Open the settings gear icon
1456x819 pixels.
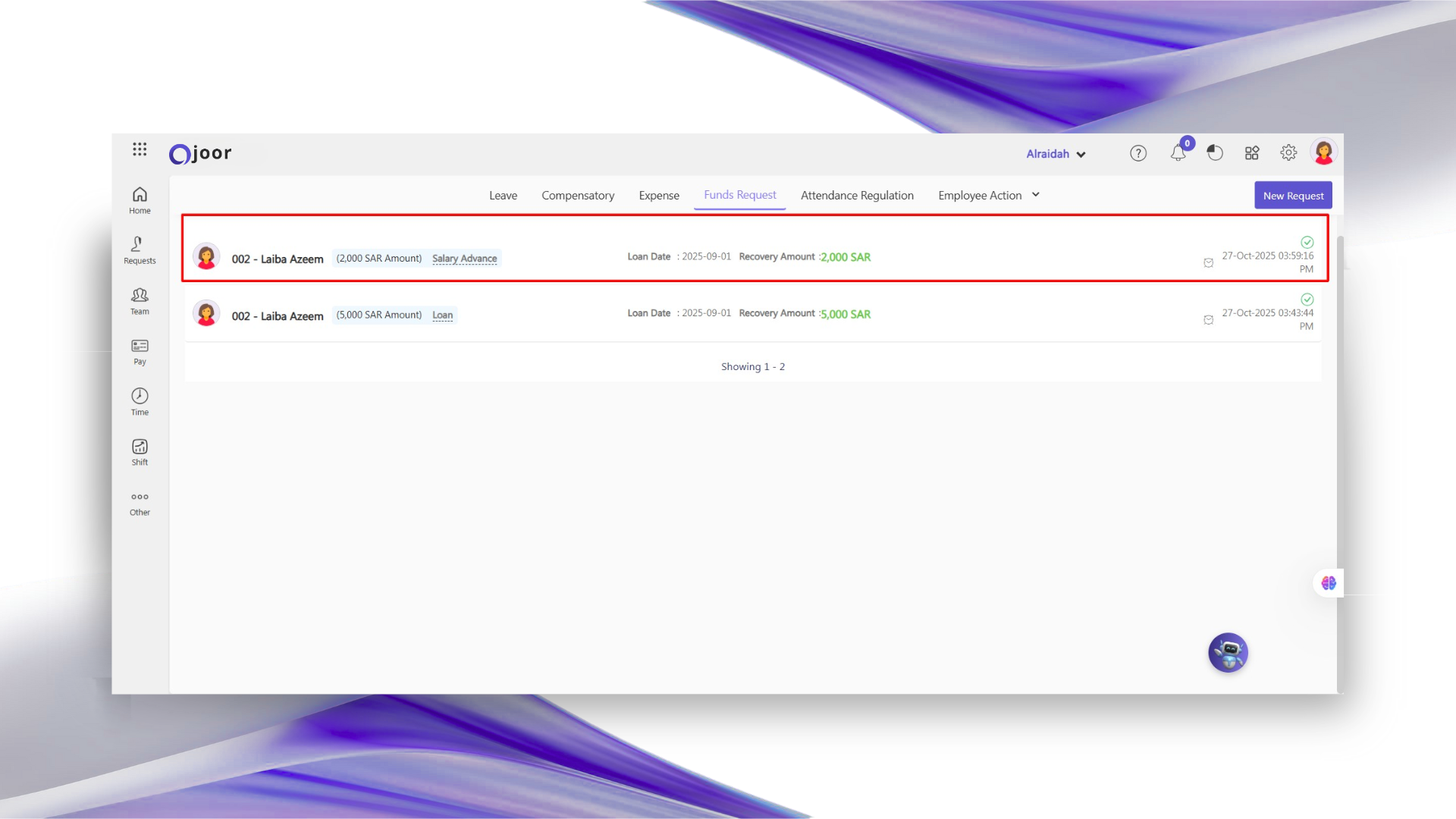click(1288, 153)
